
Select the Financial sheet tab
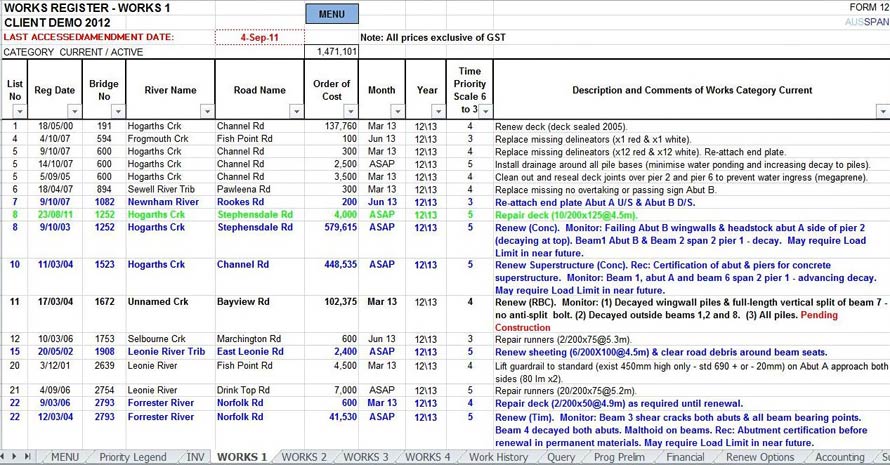pos(685,457)
